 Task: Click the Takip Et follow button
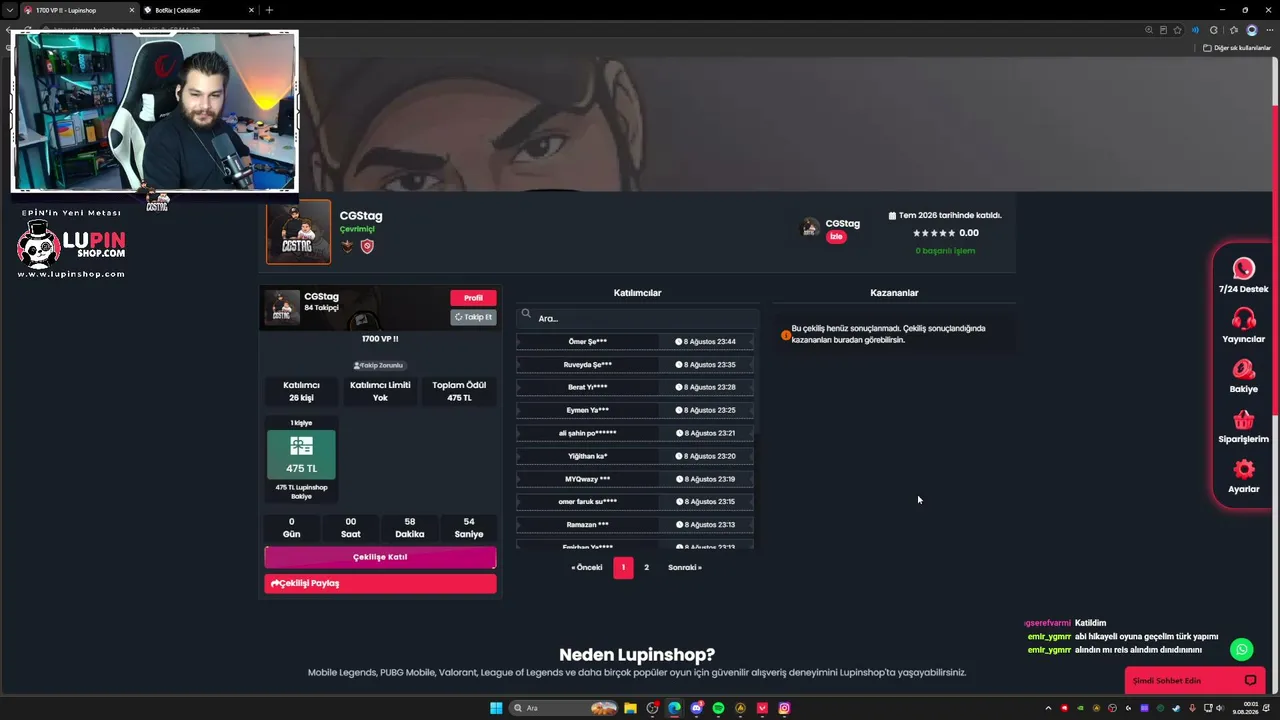click(473, 317)
